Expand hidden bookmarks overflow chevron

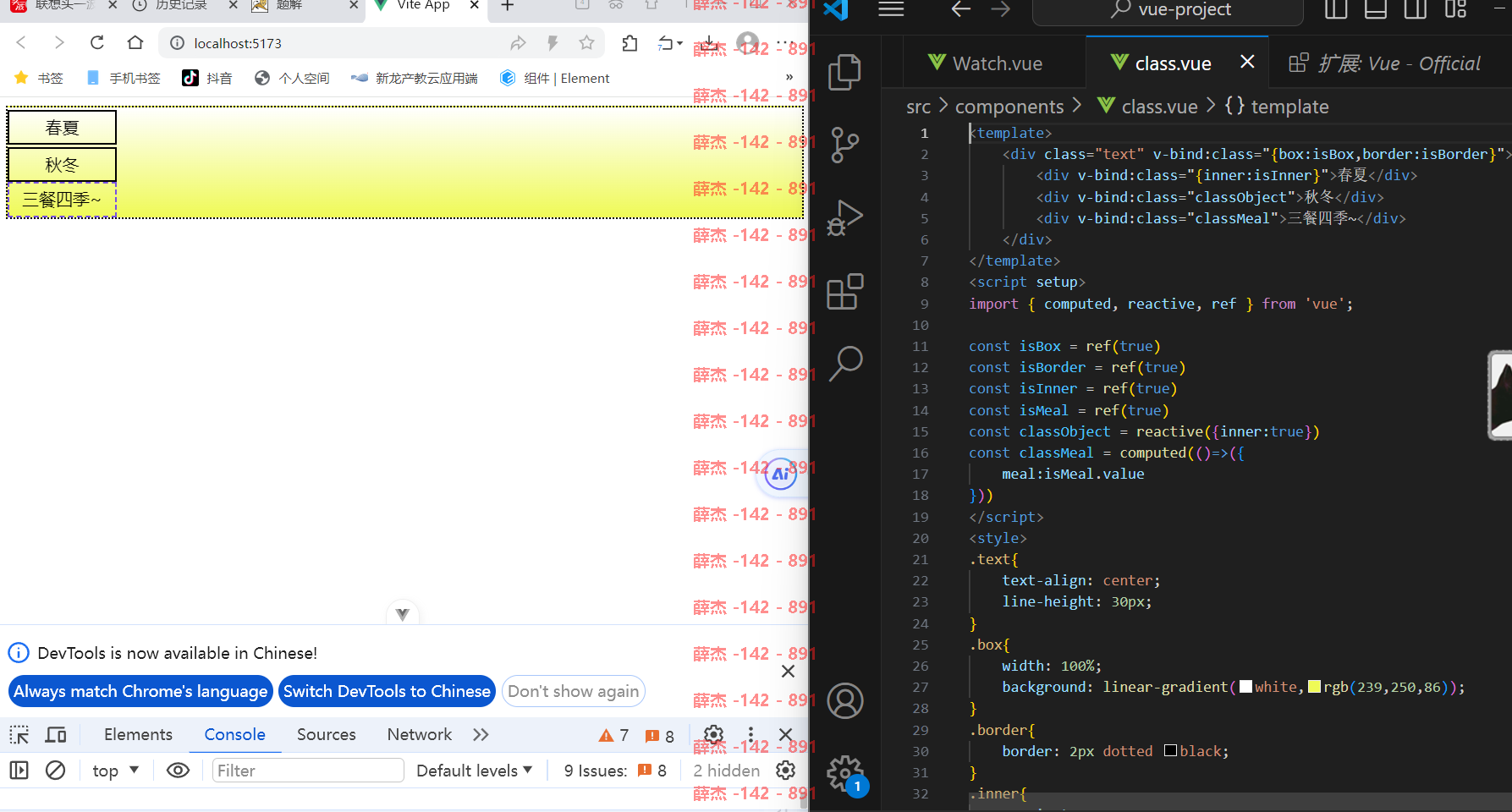[789, 78]
